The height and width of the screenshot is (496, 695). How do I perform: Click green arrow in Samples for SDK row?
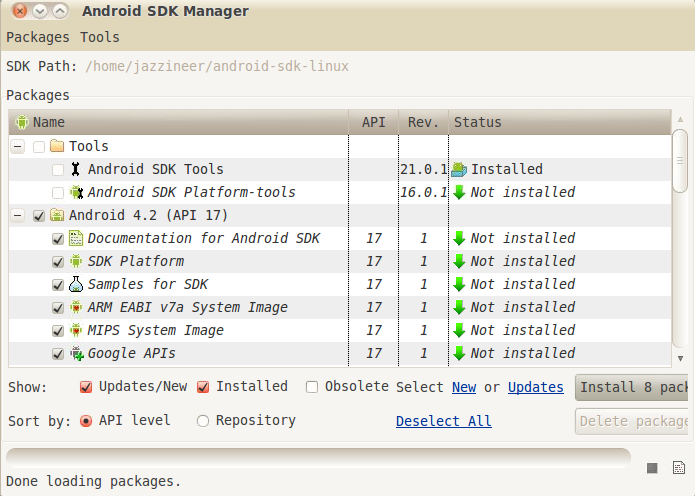(459, 285)
